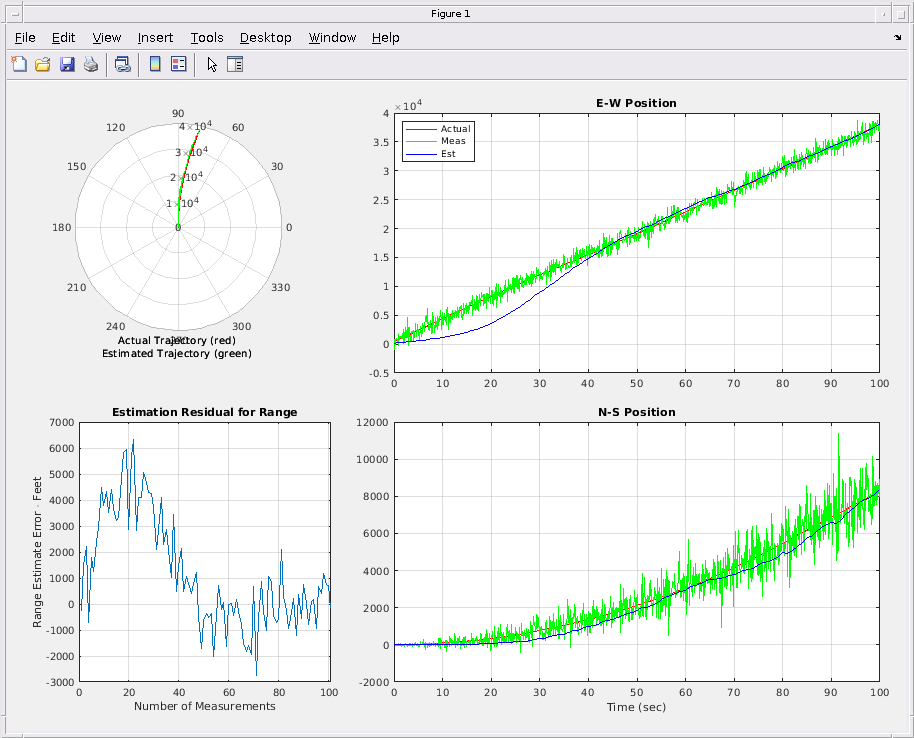
Task: Click the New Figure toolbar icon
Action: pos(19,65)
